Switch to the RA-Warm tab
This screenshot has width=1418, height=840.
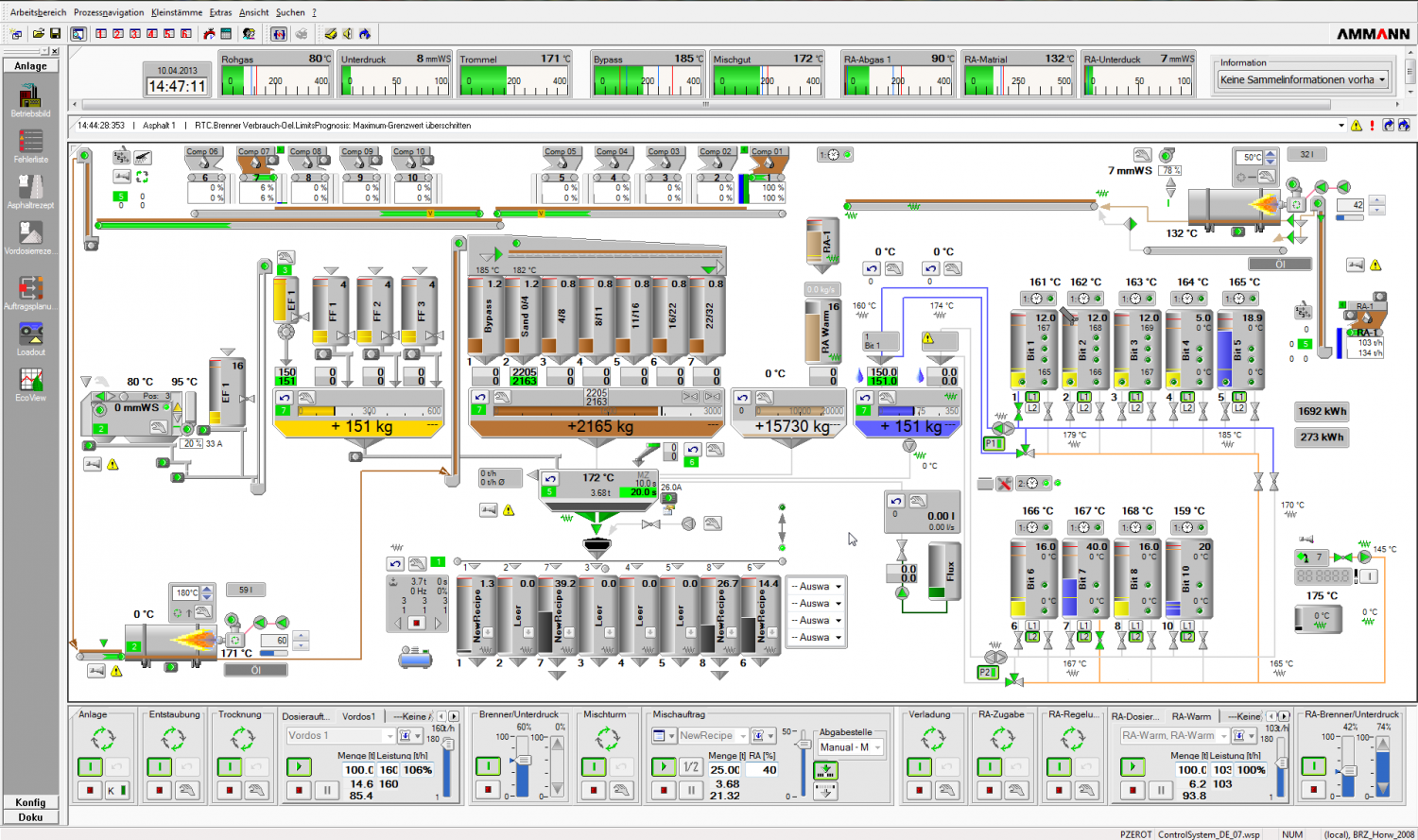(x=1191, y=716)
